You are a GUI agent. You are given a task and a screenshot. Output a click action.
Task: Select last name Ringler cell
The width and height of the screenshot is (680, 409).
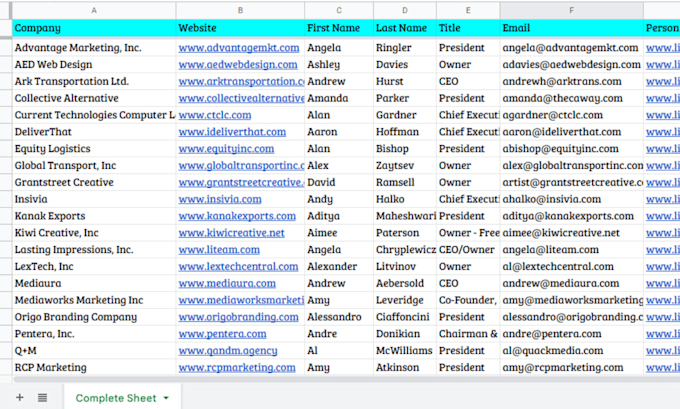pyautogui.click(x=405, y=48)
